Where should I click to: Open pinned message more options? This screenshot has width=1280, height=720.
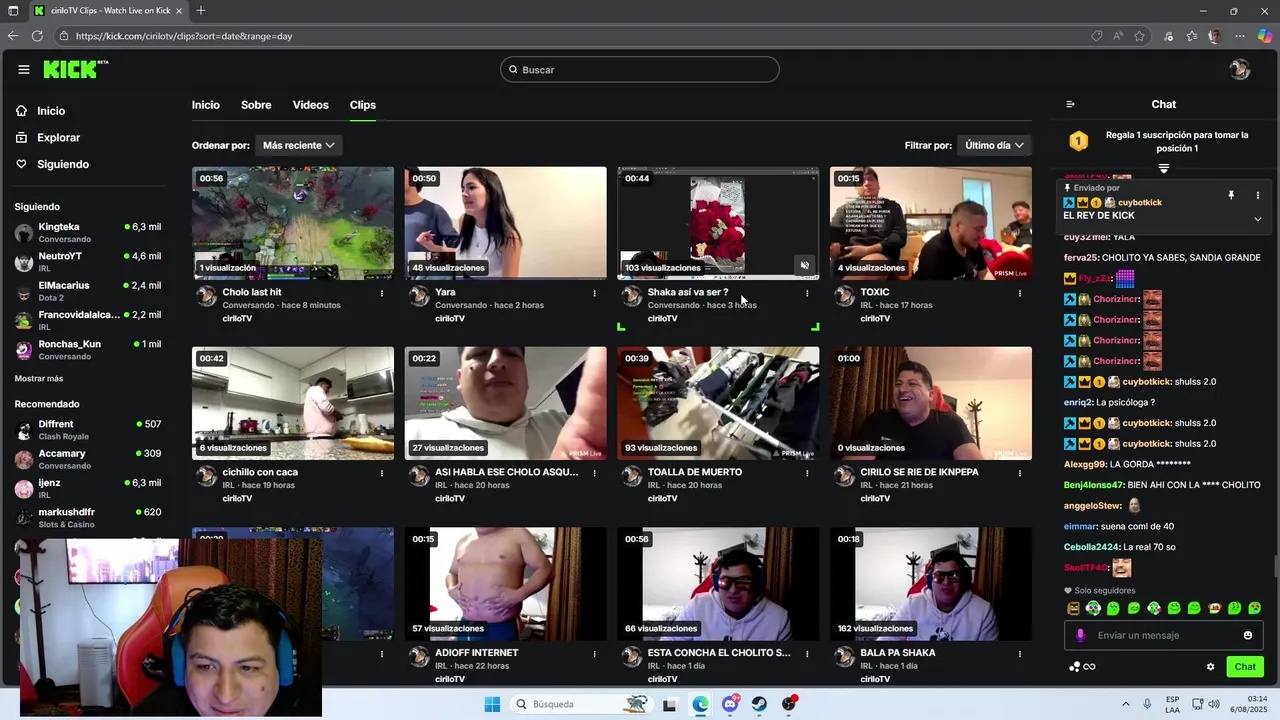click(1257, 195)
